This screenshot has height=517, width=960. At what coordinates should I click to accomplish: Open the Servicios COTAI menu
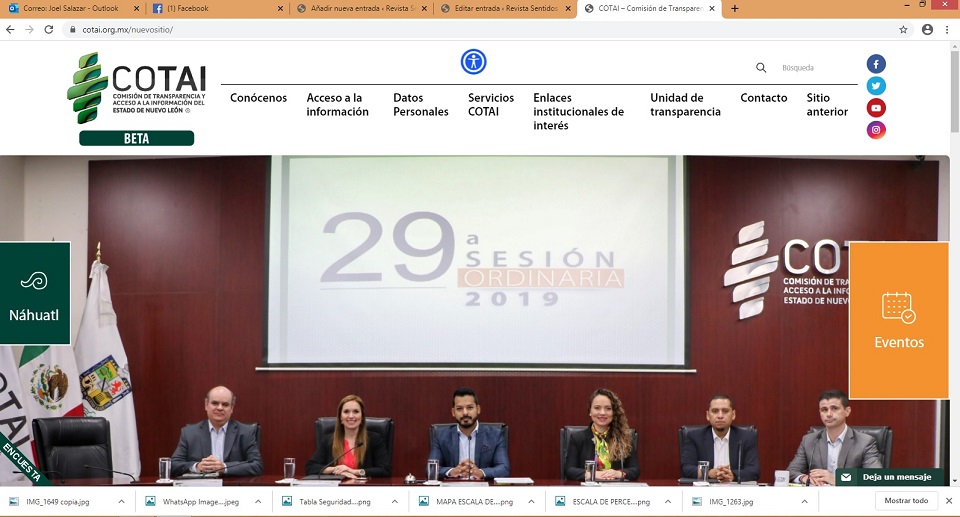click(491, 105)
